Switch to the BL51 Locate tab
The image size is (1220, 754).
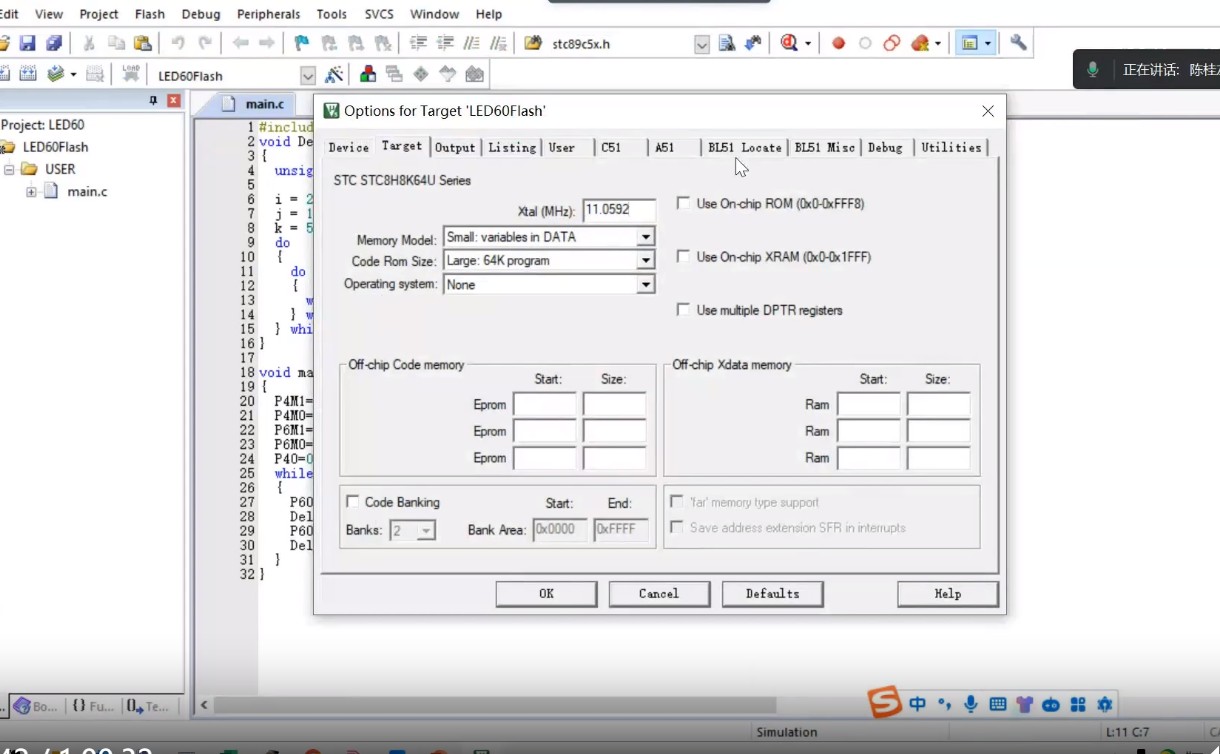(745, 147)
